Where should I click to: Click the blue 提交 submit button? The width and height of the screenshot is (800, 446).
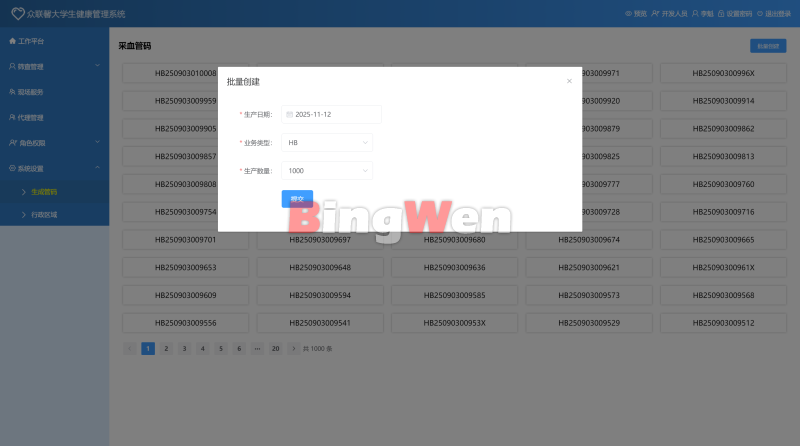point(297,199)
